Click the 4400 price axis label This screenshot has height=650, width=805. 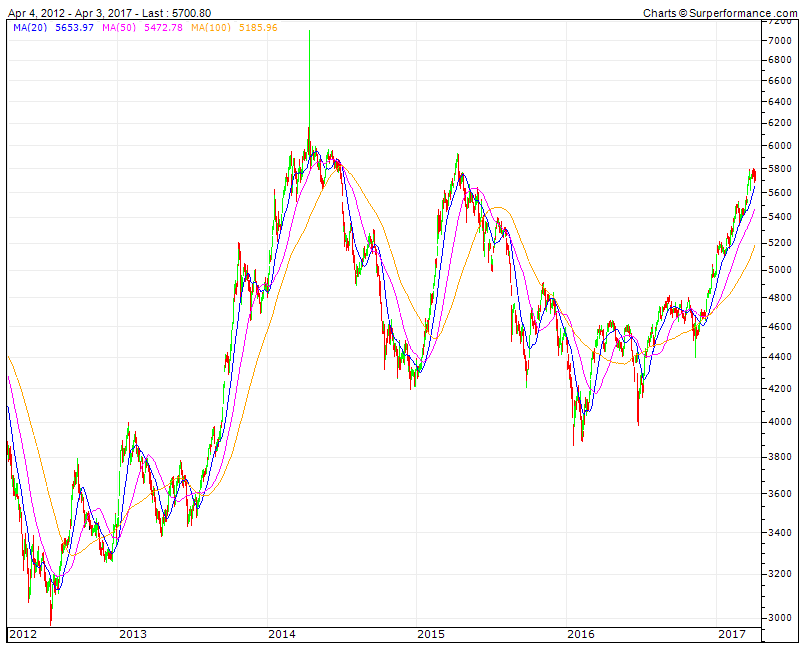click(780, 356)
